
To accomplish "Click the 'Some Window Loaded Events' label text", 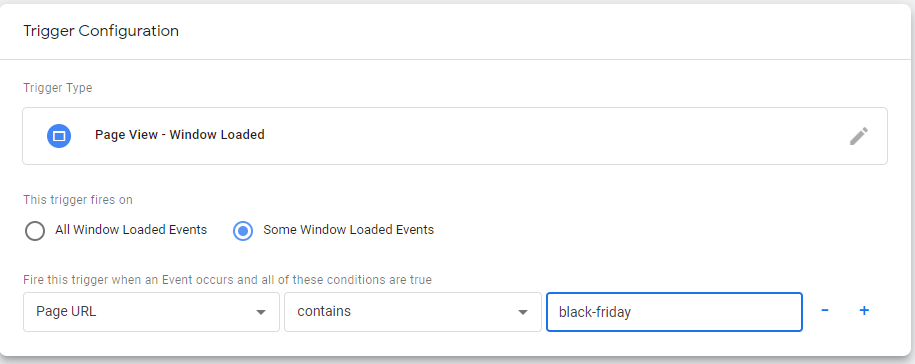I will point(348,230).
